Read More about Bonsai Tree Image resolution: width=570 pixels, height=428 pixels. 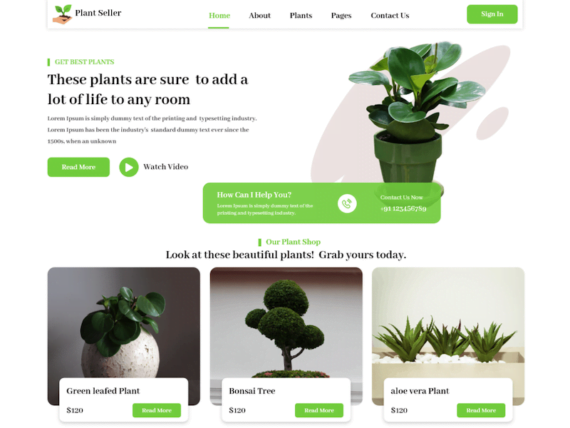319,410
